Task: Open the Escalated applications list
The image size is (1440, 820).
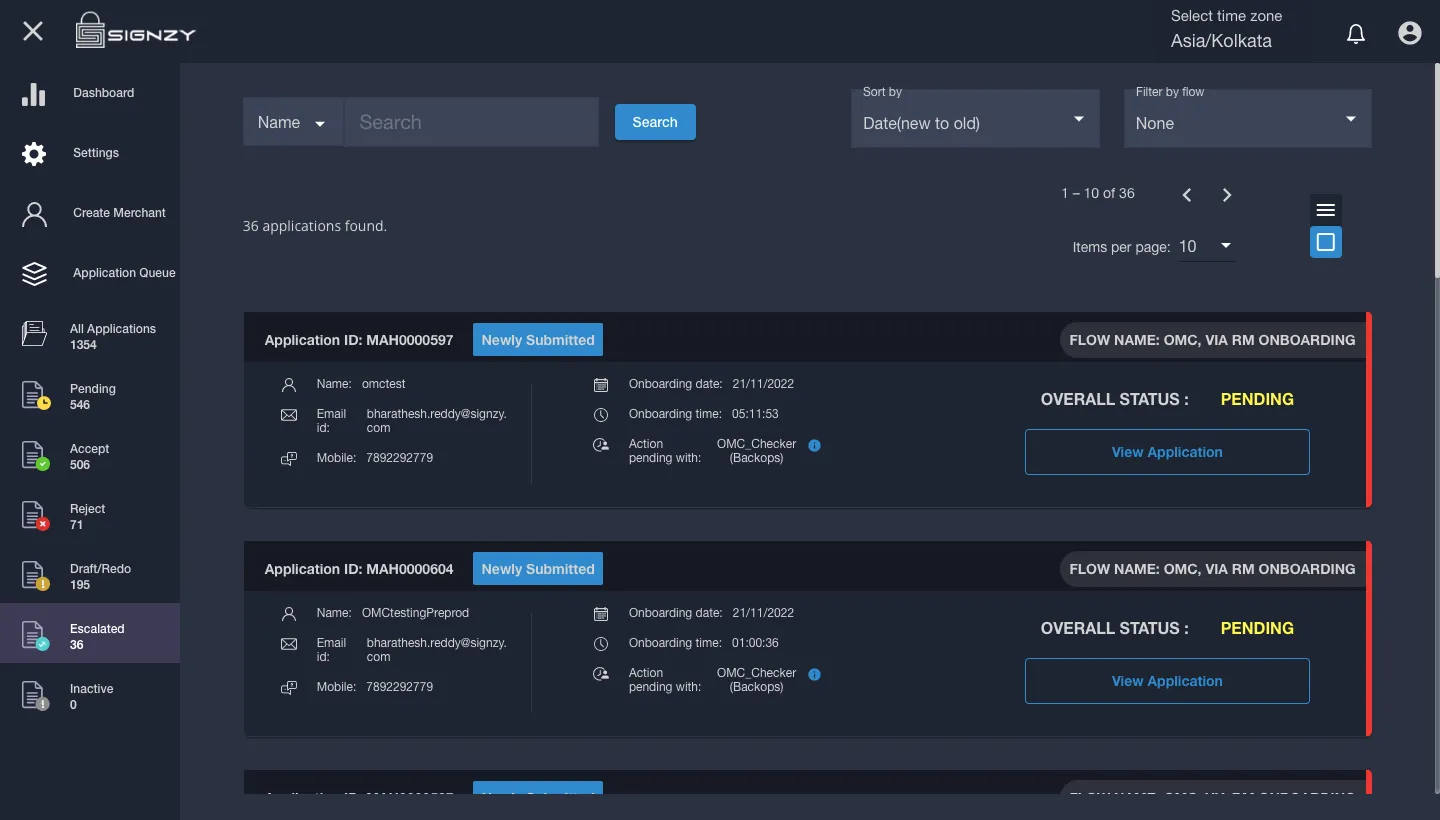Action: click(x=90, y=633)
